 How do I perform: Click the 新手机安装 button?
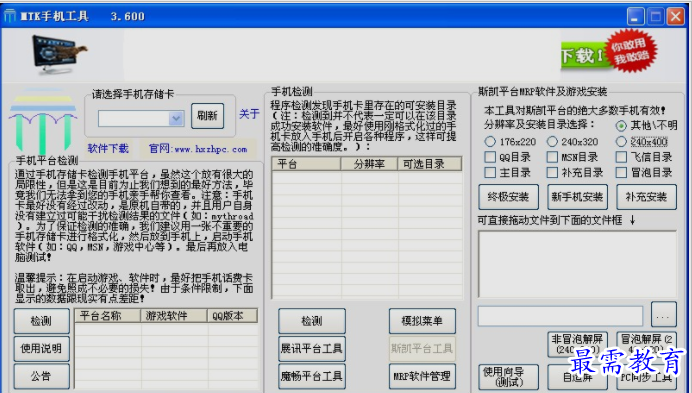(x=577, y=197)
